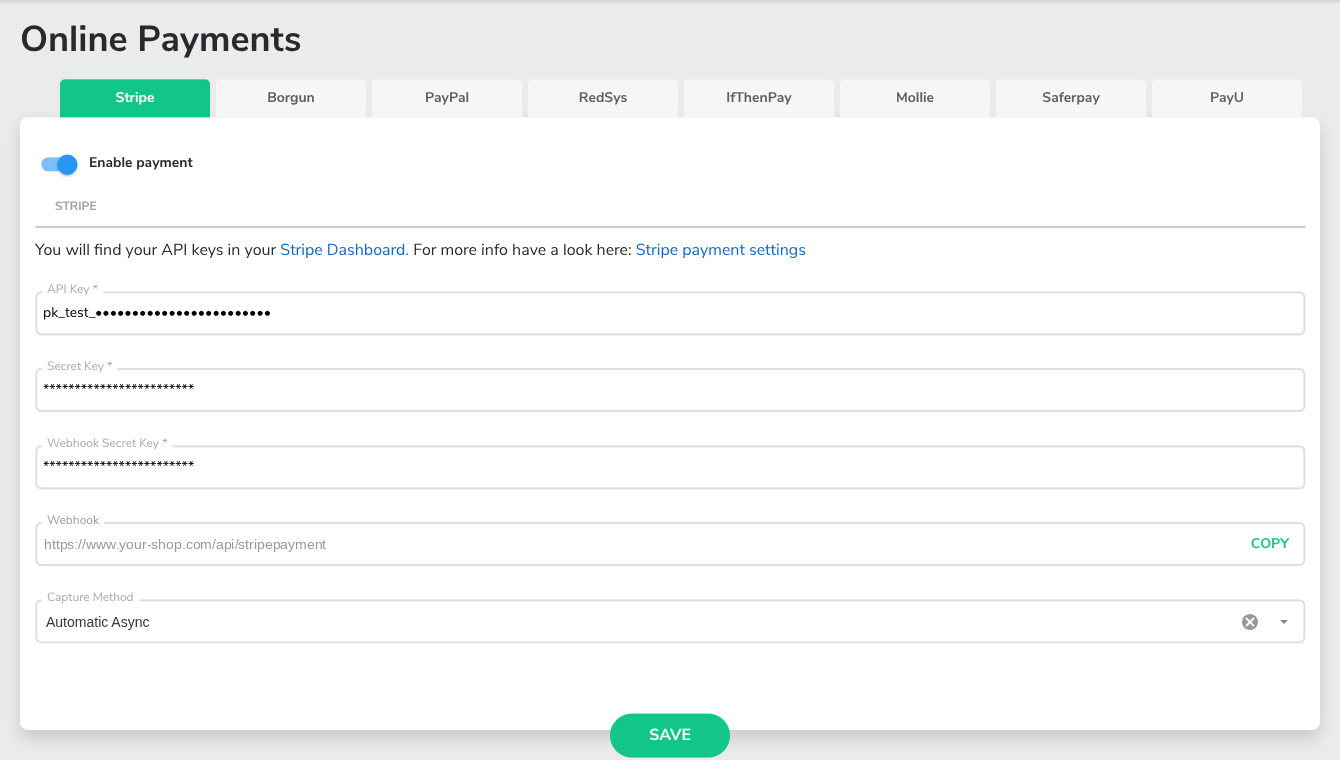1340x760 pixels.
Task: Click the STRIPE section label
Action: (76, 206)
